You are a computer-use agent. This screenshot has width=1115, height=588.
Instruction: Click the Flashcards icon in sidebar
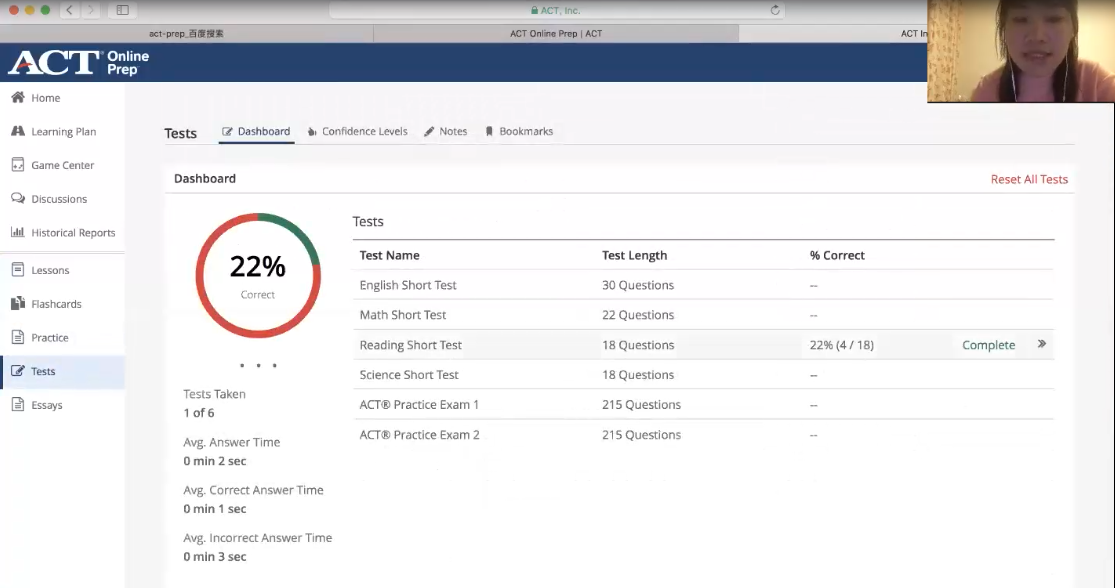[x=18, y=304]
